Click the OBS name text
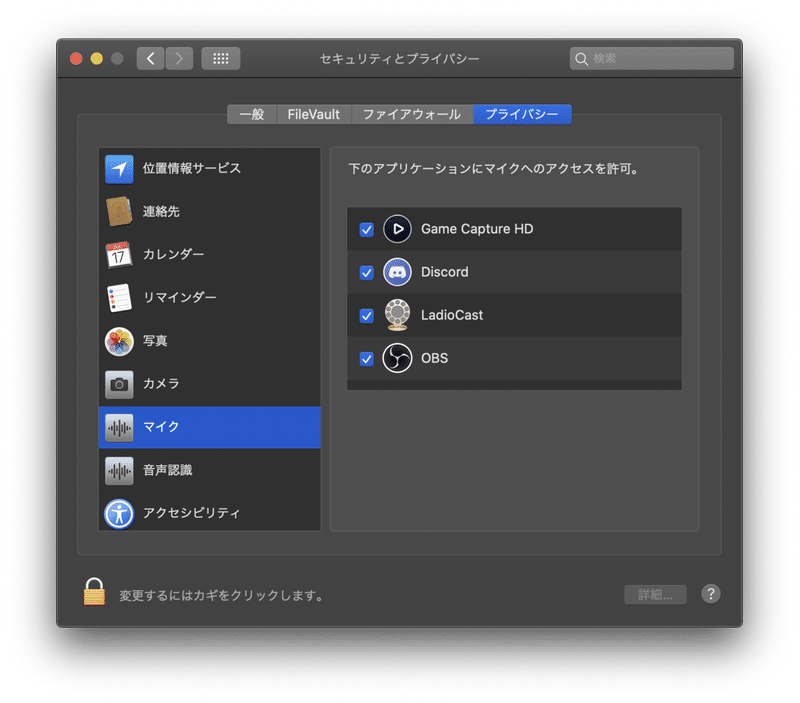The width and height of the screenshot is (800, 703). (434, 358)
